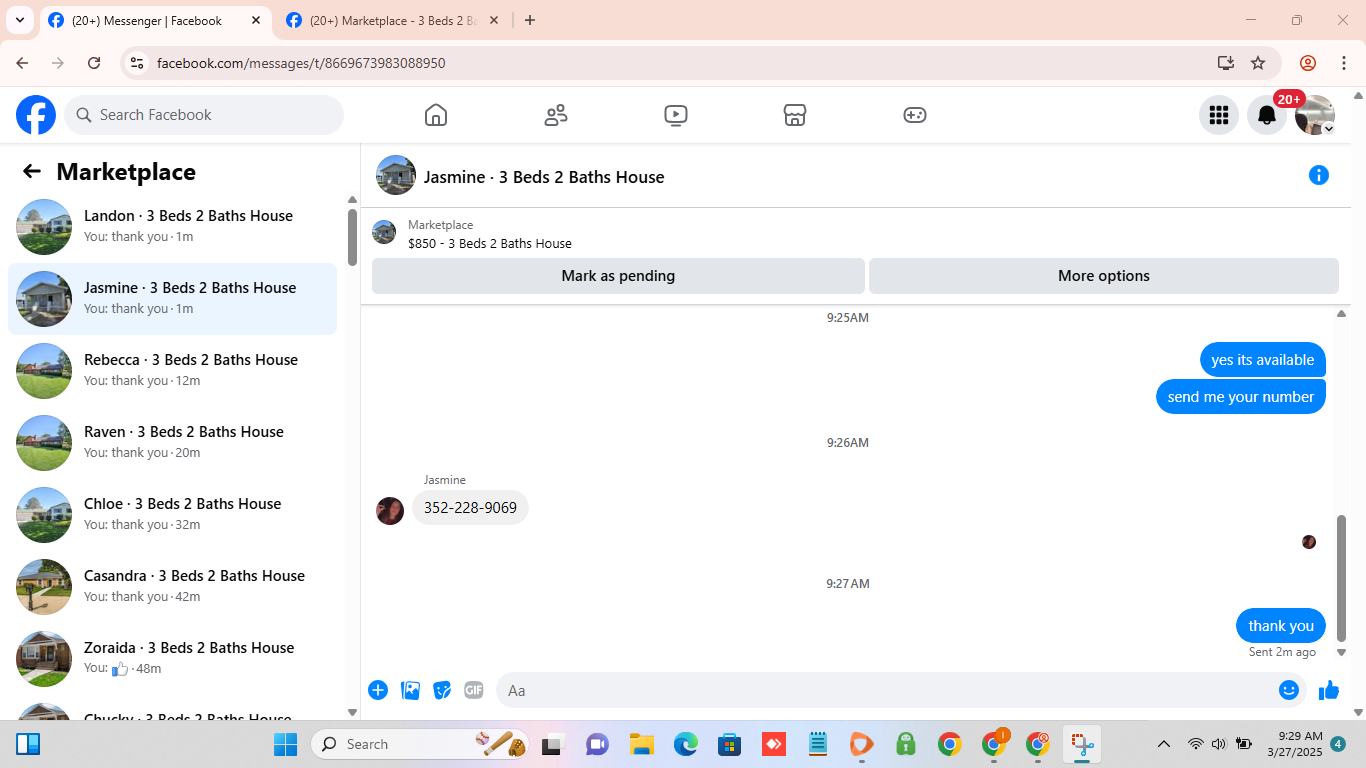This screenshot has width=1366, height=768.
Task: Click the 352-228-9069 message bubble
Action: pyautogui.click(x=470, y=508)
